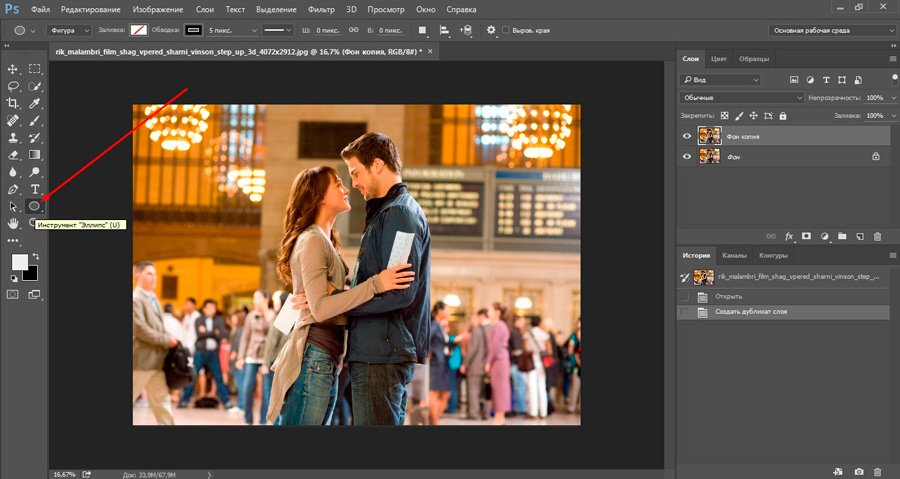Open the Обычные blend mode dropdown
The height and width of the screenshot is (479, 900).
[x=742, y=98]
